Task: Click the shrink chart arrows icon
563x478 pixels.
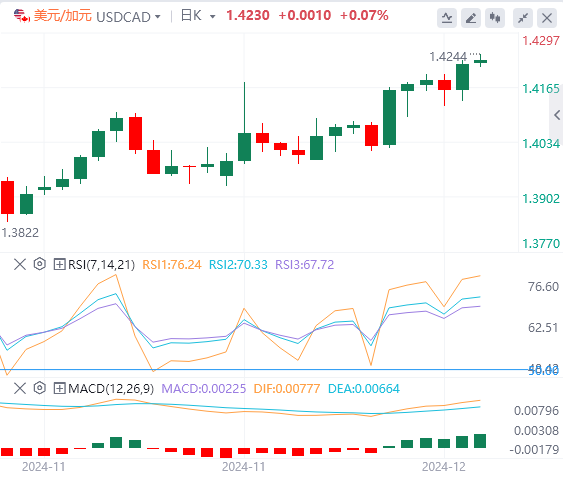Action: point(523,18)
